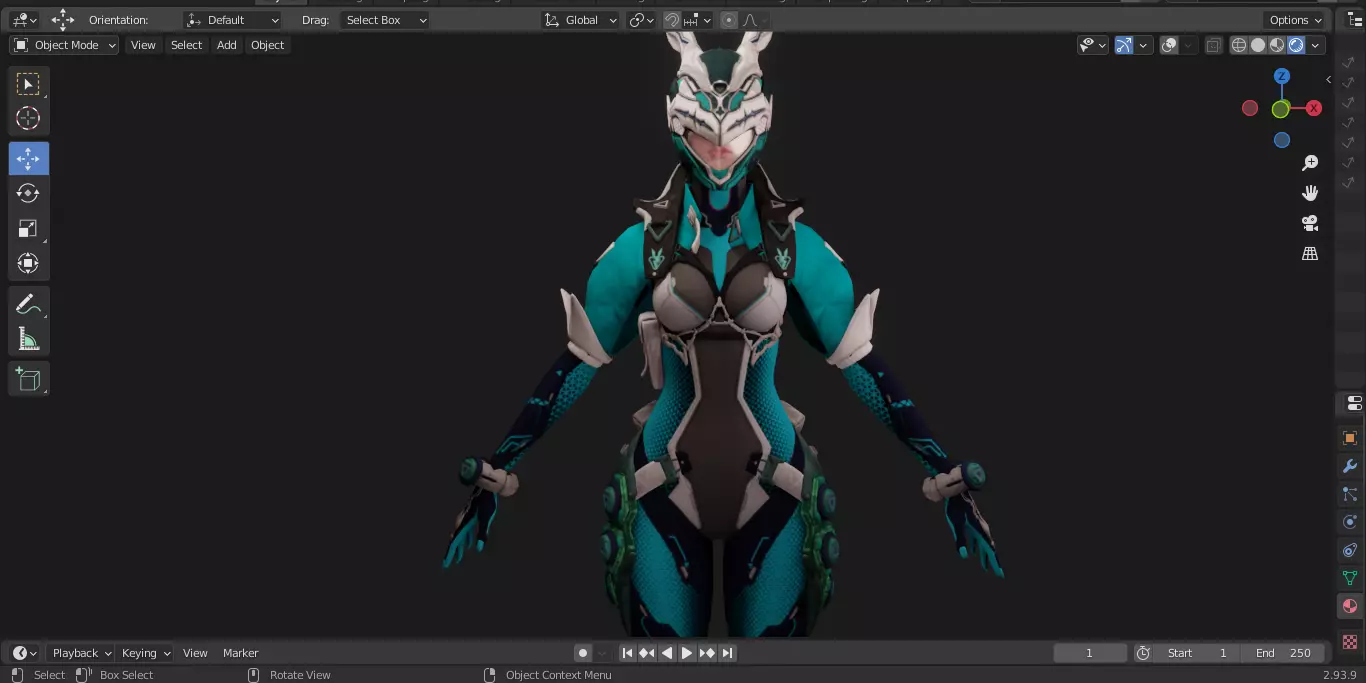Open the timeline Marker menu

click(240, 653)
